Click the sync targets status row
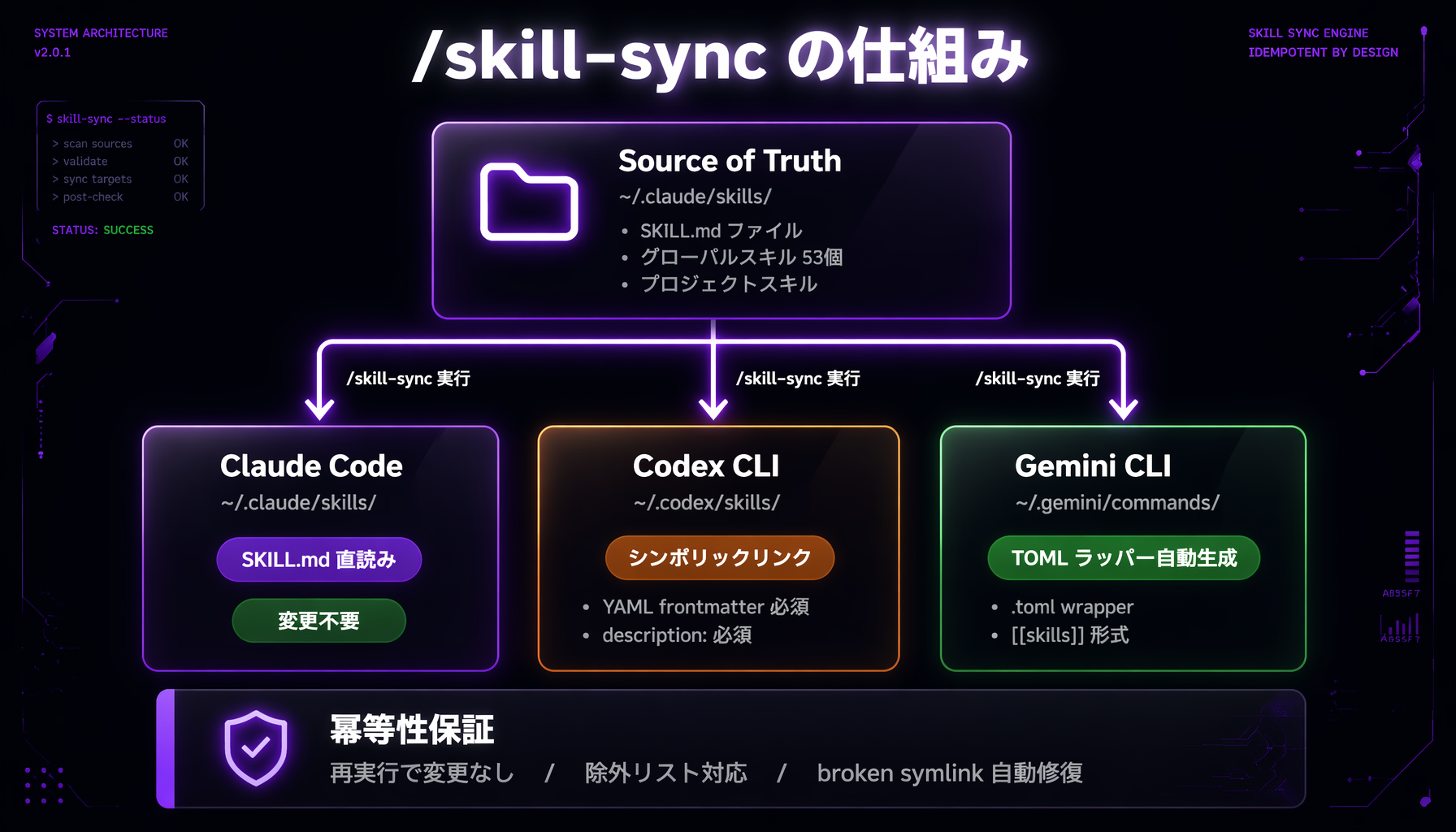Screen dimensions: 1456x832 point(120,180)
